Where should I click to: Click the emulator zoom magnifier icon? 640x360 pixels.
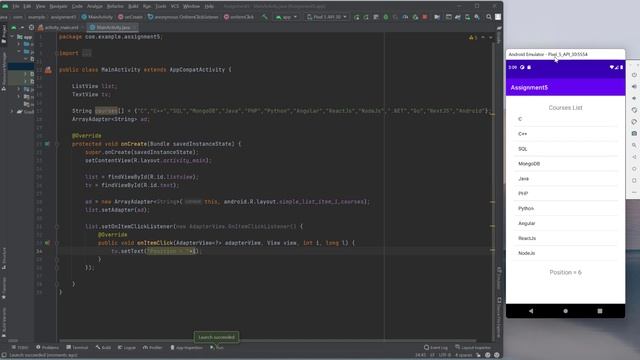click(x=634, y=145)
